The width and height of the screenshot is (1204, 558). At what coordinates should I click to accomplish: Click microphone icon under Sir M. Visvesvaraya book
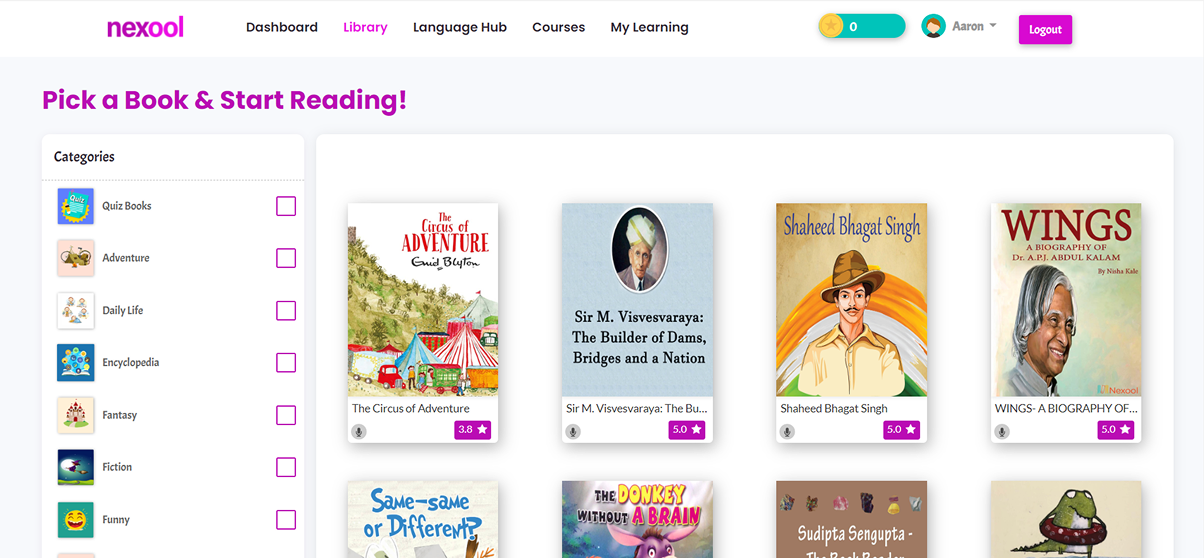573,432
